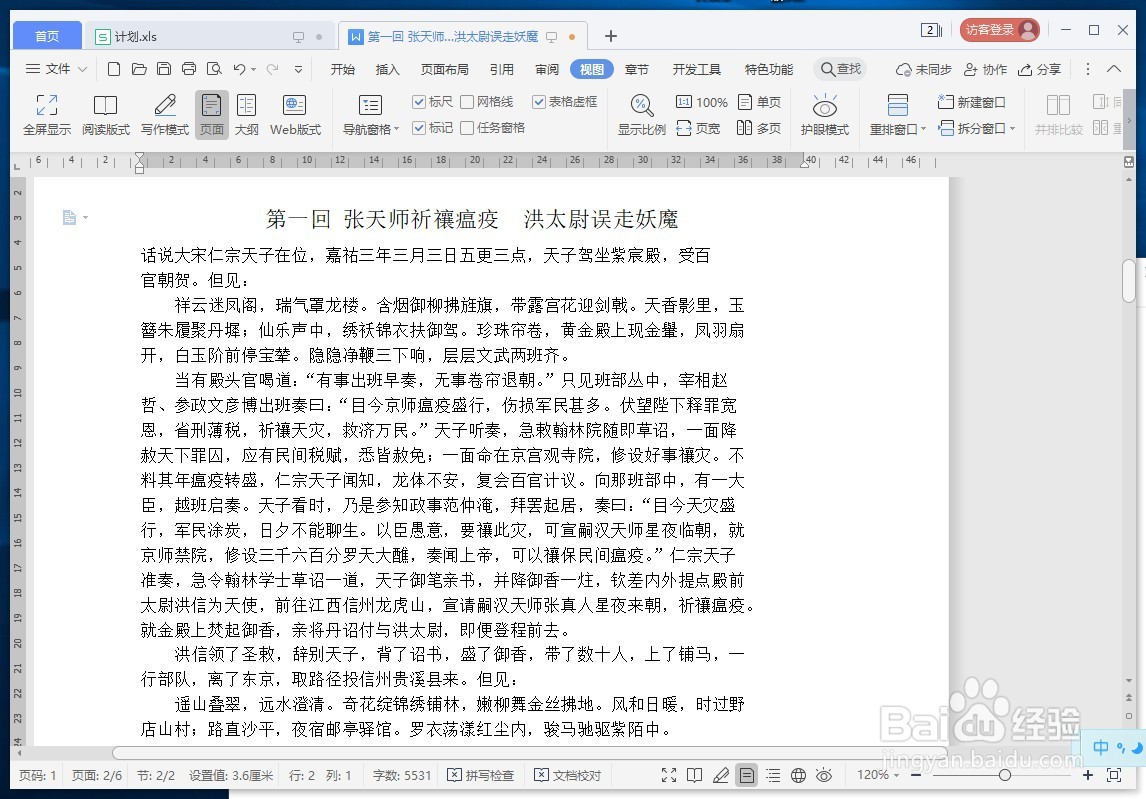Image resolution: width=1146 pixels, height=799 pixels.
Task: Click the vertical scrollbar thumb
Action: 1129,281
